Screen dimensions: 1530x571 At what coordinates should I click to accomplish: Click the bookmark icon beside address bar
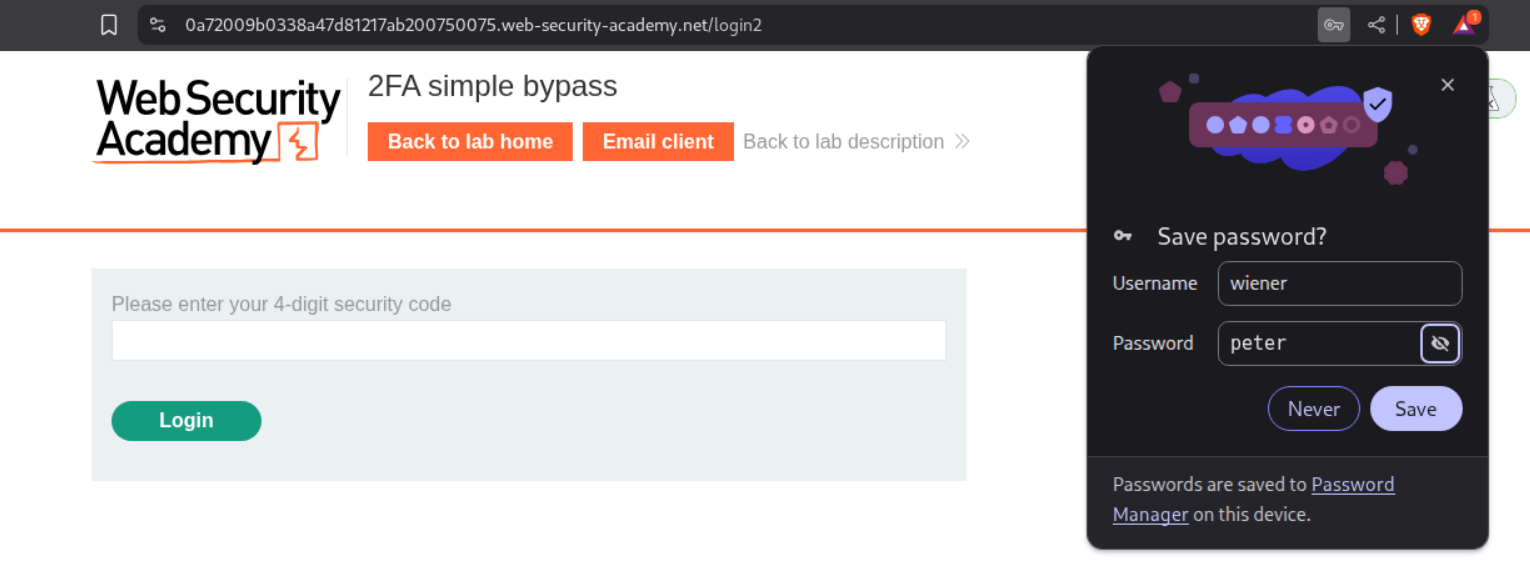click(109, 25)
